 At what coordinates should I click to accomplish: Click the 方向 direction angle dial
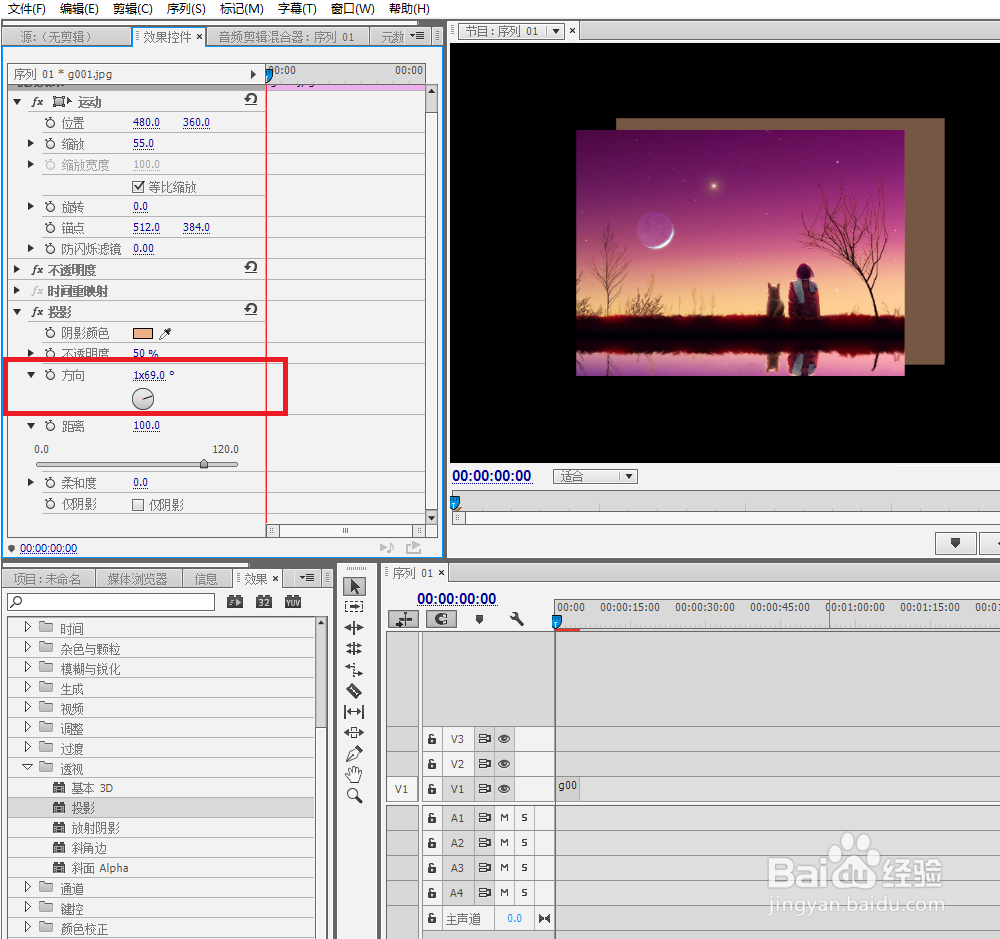143,399
